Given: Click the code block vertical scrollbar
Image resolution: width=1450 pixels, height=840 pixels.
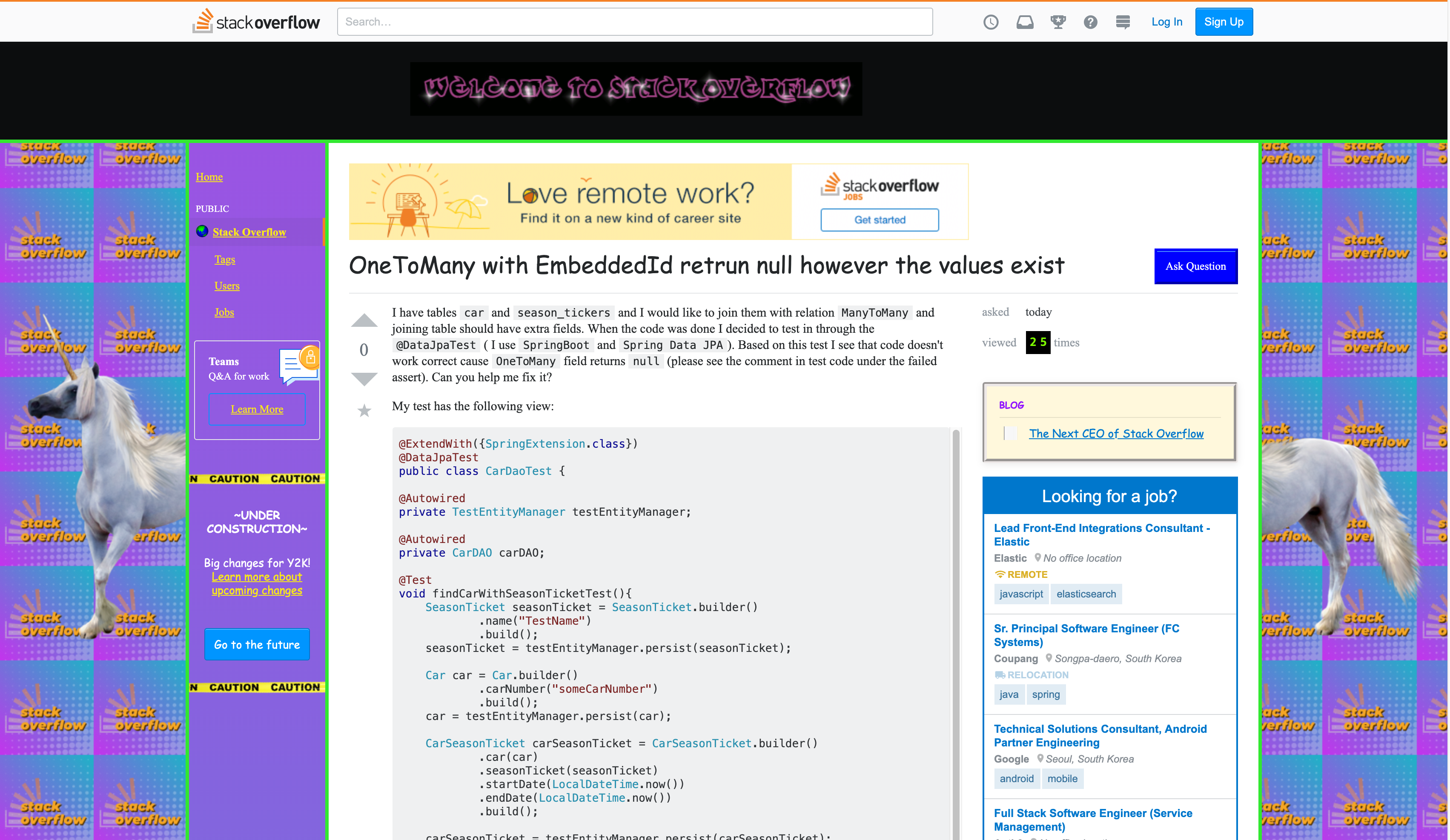Looking at the screenshot, I should coord(956,632).
